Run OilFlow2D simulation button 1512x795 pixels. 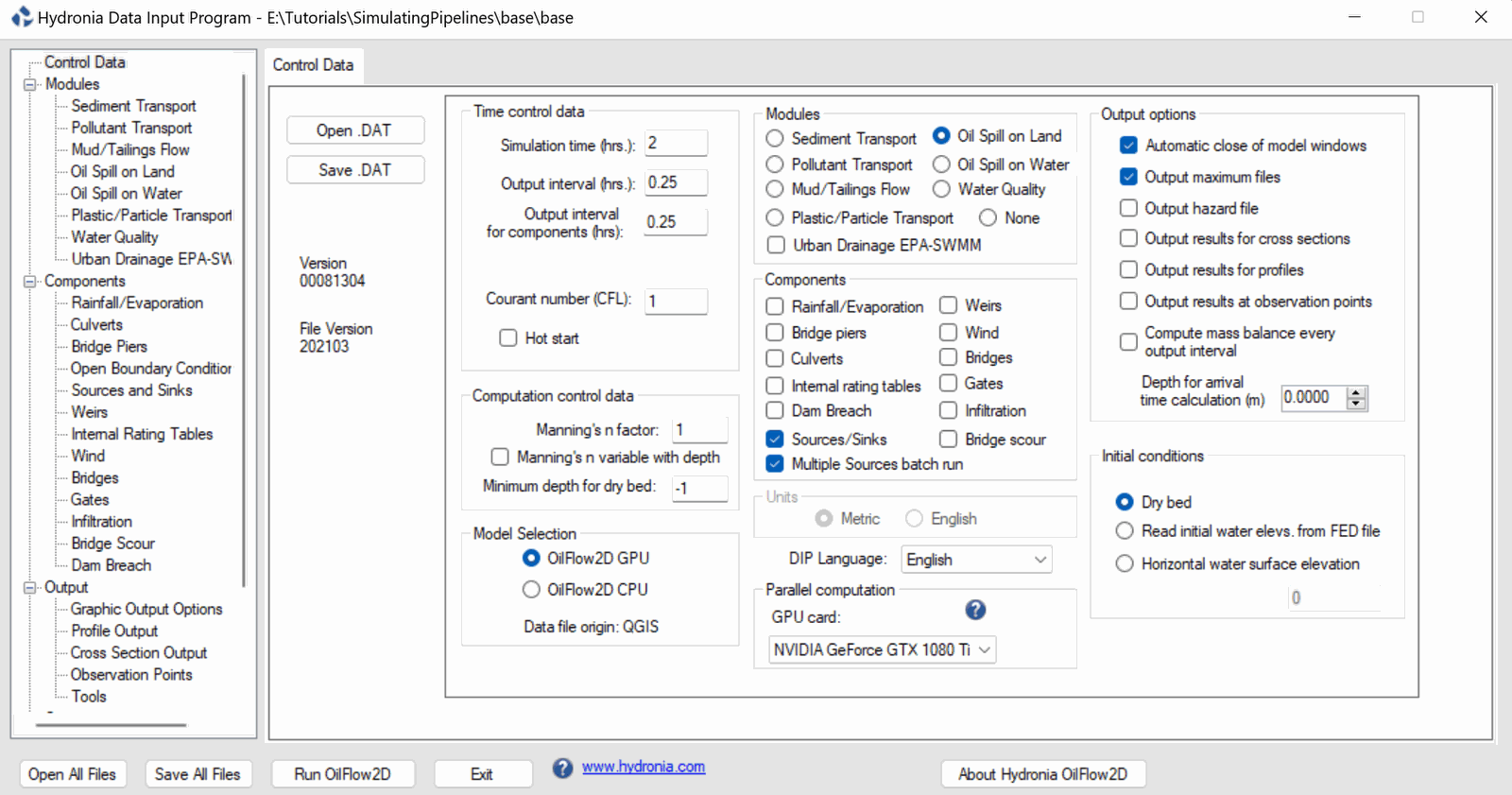point(343,773)
